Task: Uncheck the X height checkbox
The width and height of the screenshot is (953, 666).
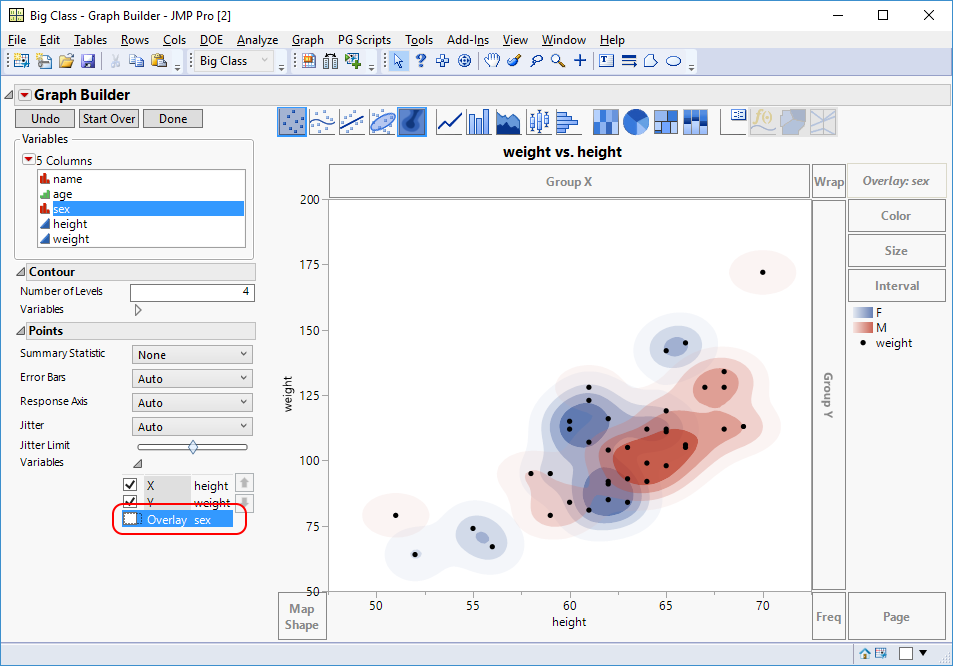Action: click(129, 485)
